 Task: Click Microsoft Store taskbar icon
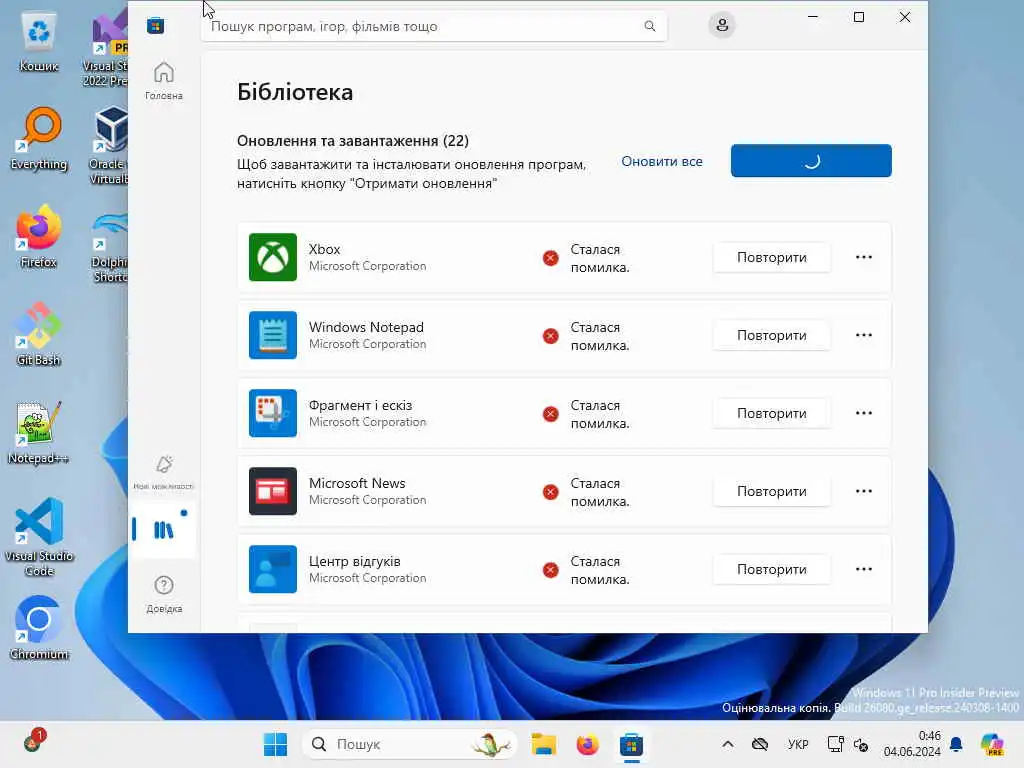632,744
